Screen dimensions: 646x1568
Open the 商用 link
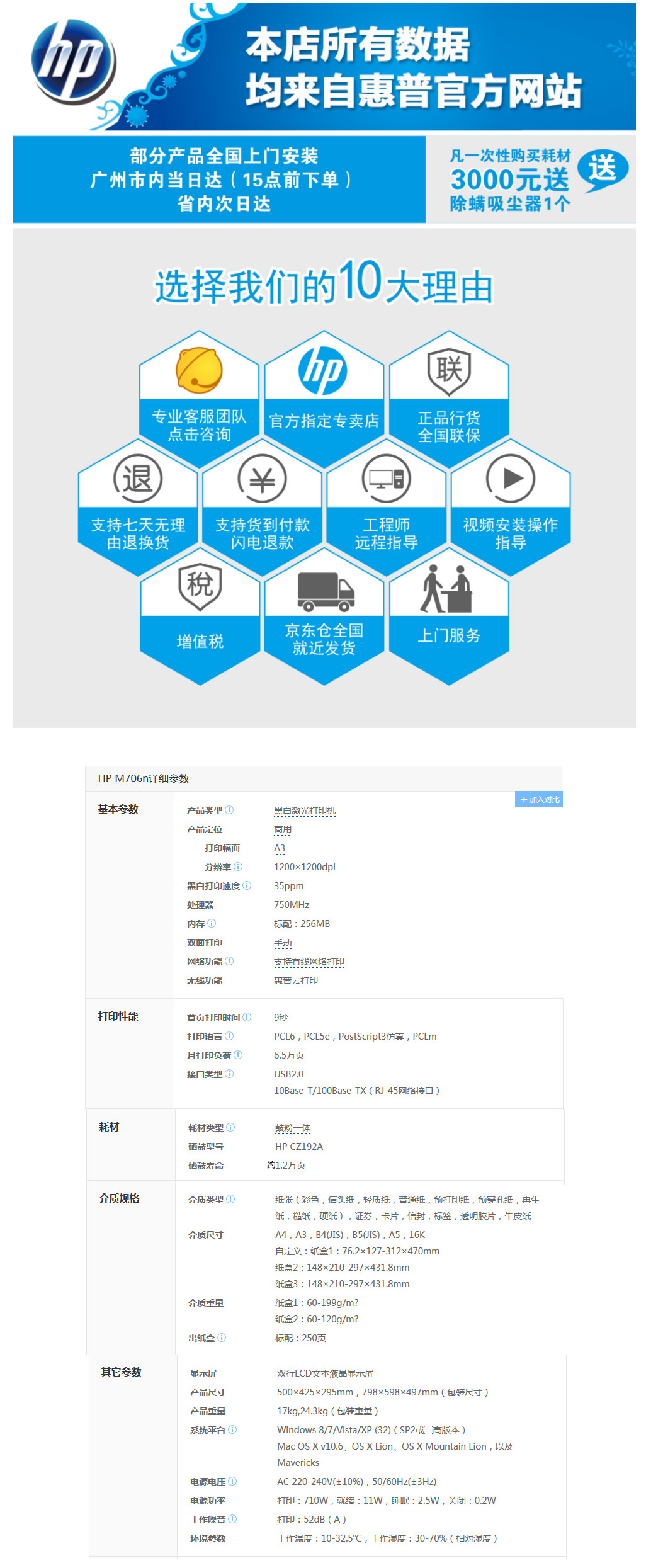pyautogui.click(x=283, y=829)
